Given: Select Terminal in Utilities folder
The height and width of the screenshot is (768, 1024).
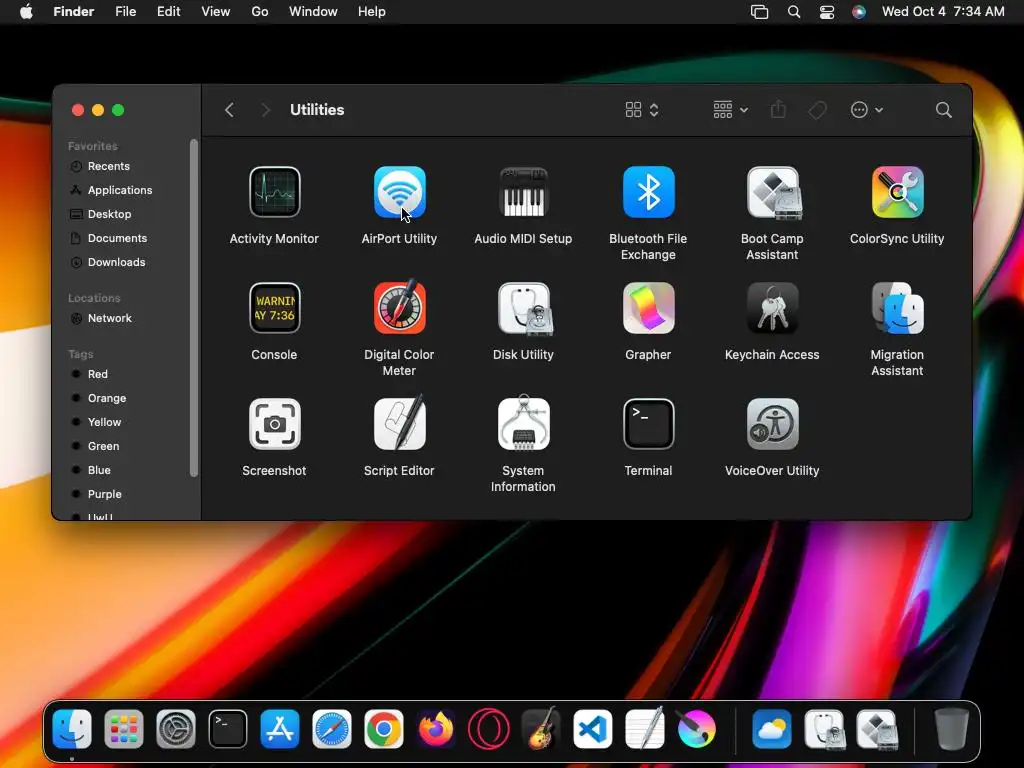Looking at the screenshot, I should (648, 424).
